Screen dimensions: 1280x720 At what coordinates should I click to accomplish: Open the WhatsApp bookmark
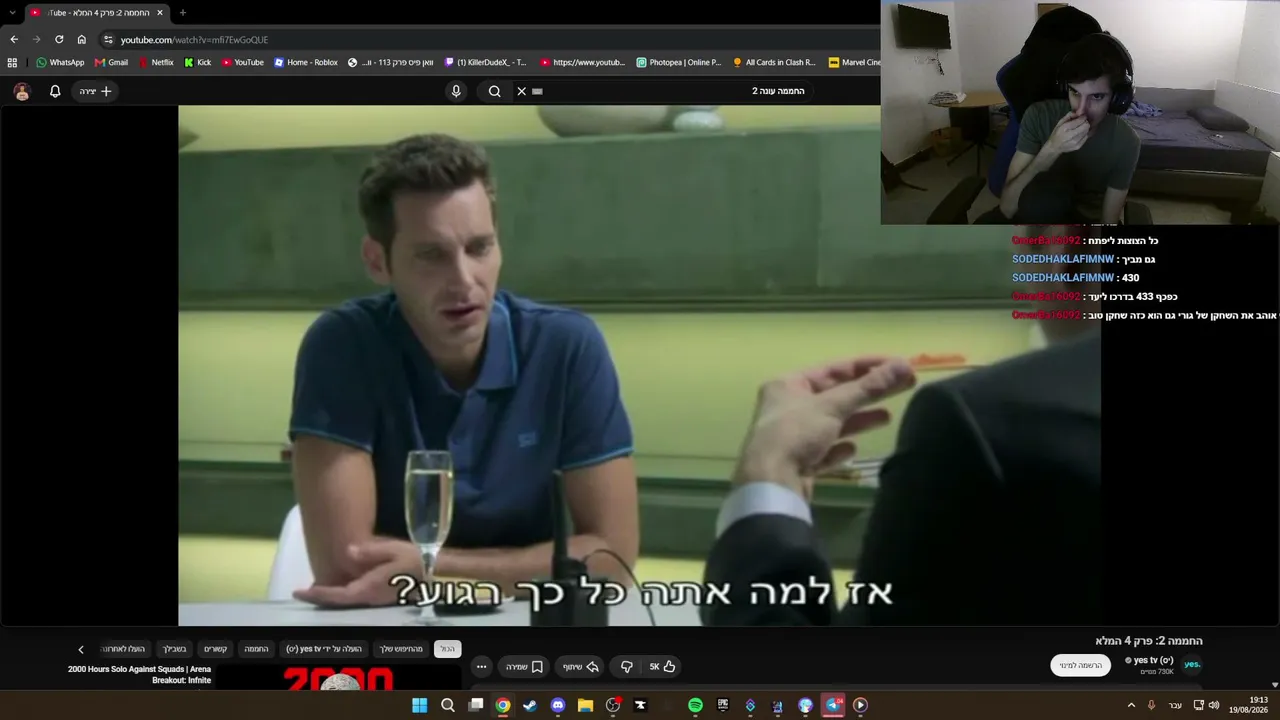(x=60, y=62)
